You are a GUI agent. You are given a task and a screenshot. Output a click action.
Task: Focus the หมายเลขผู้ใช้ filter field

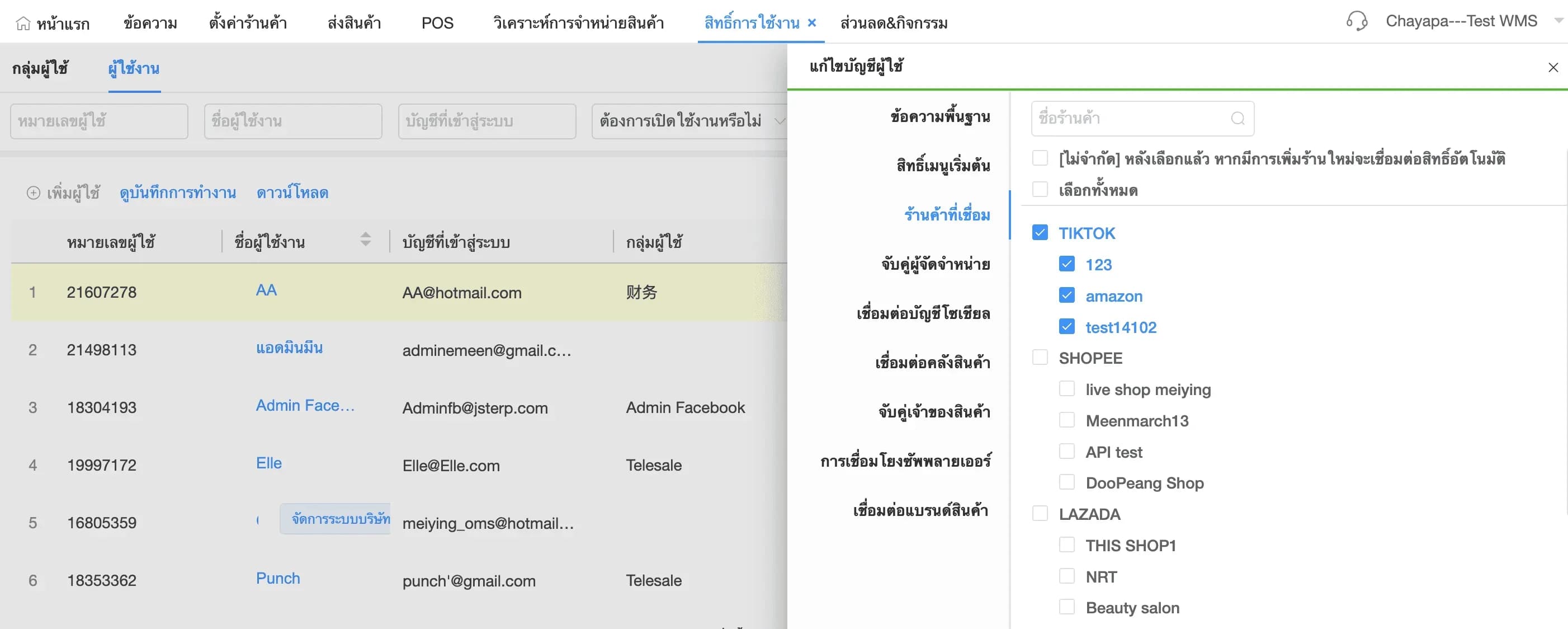coord(99,121)
